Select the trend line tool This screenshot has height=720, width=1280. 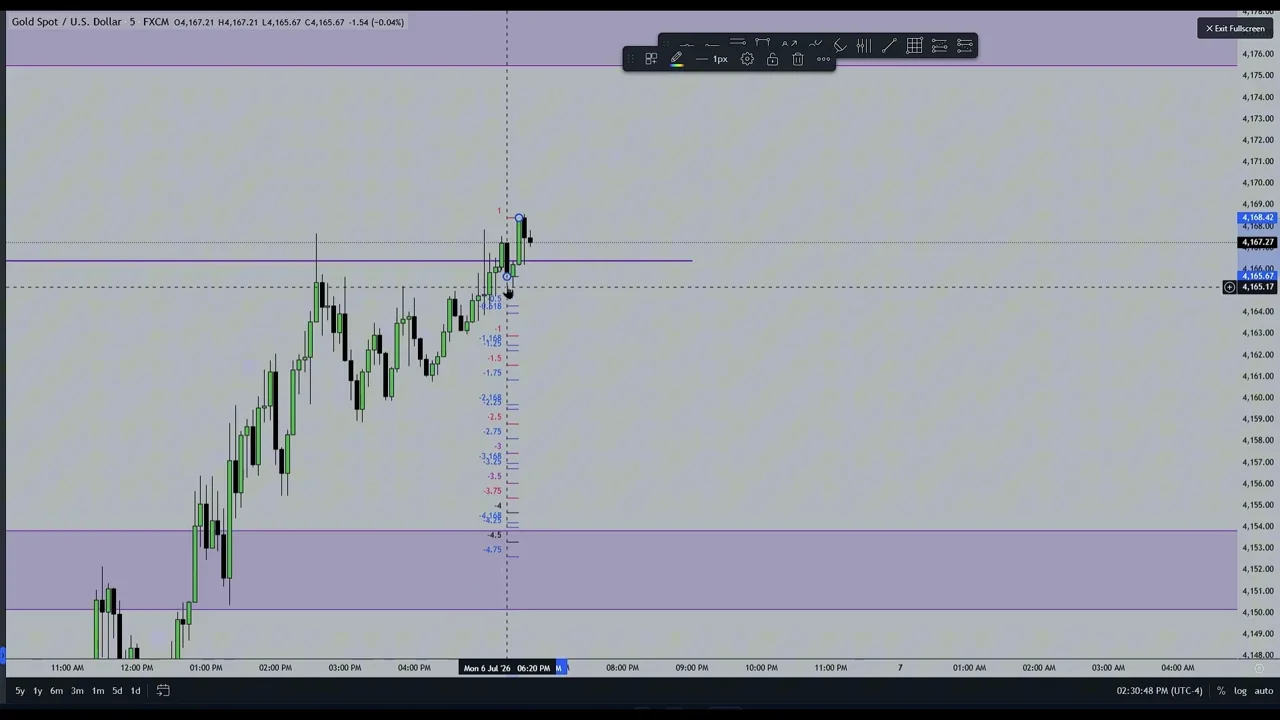point(889,45)
